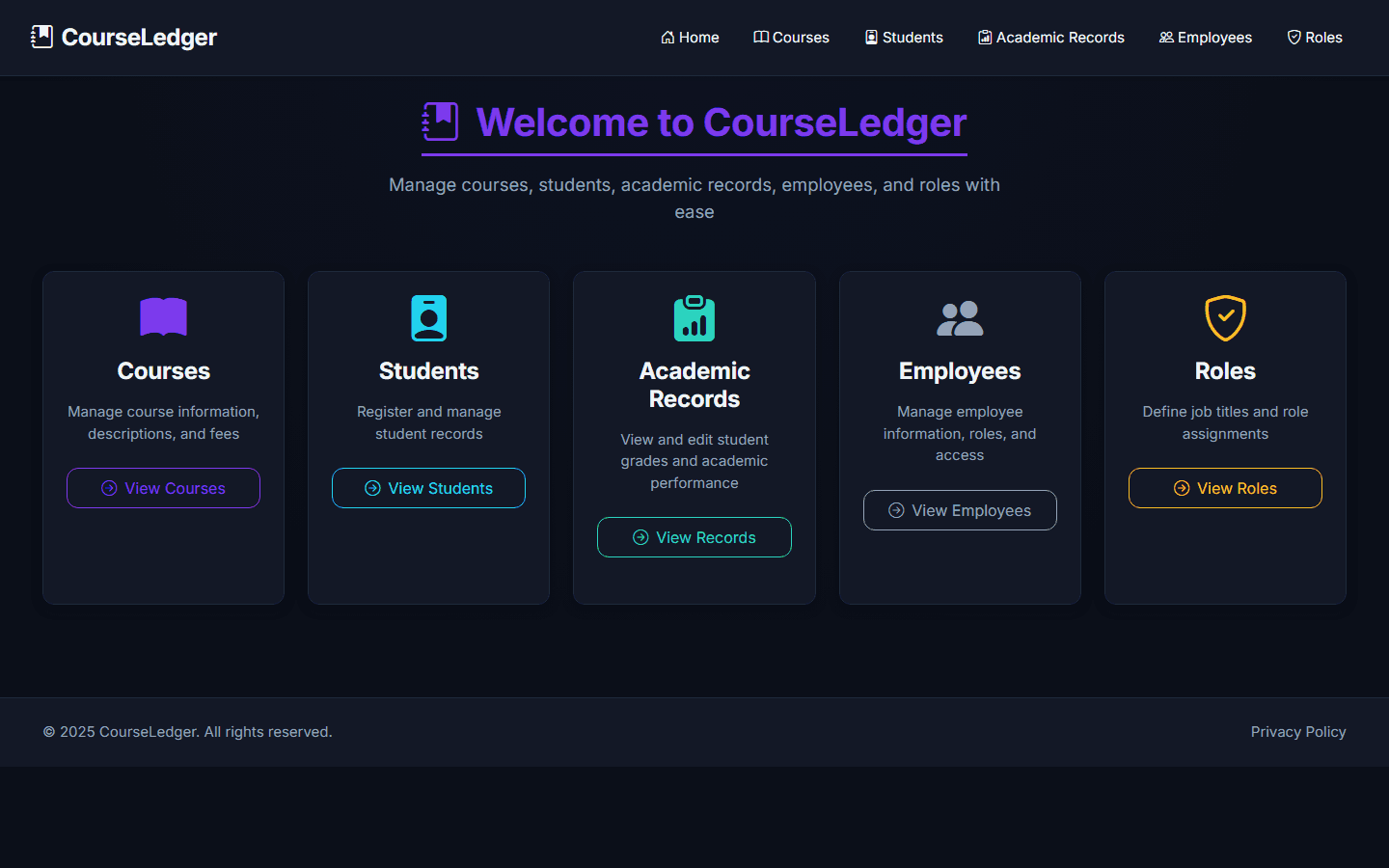Click the Employees card title
This screenshot has width=1389, height=868.
(x=960, y=371)
